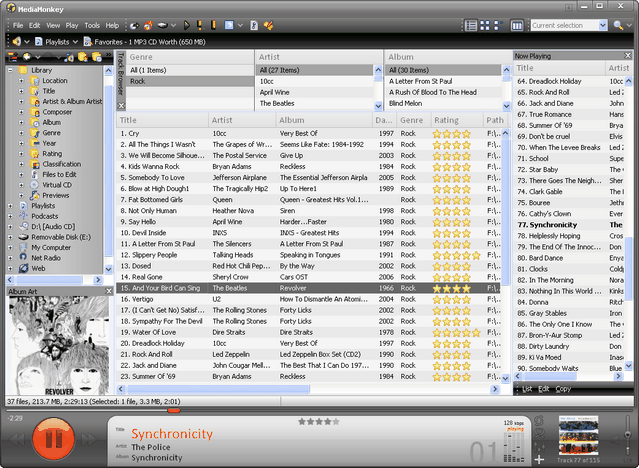Open the File menu
Screen dimensions: 639x468
click(18, 25)
